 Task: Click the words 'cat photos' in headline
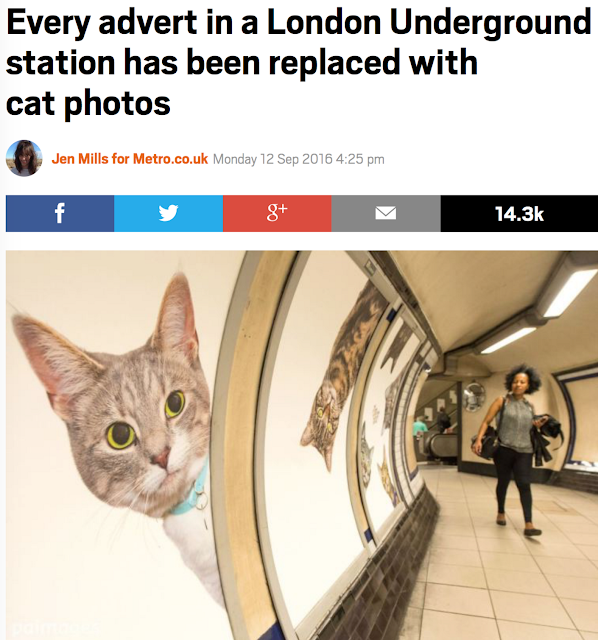(88, 103)
